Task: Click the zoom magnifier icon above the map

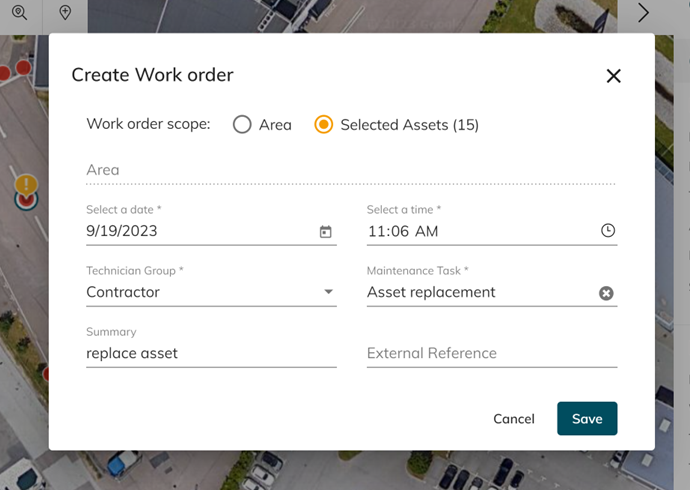Action: coord(20,13)
